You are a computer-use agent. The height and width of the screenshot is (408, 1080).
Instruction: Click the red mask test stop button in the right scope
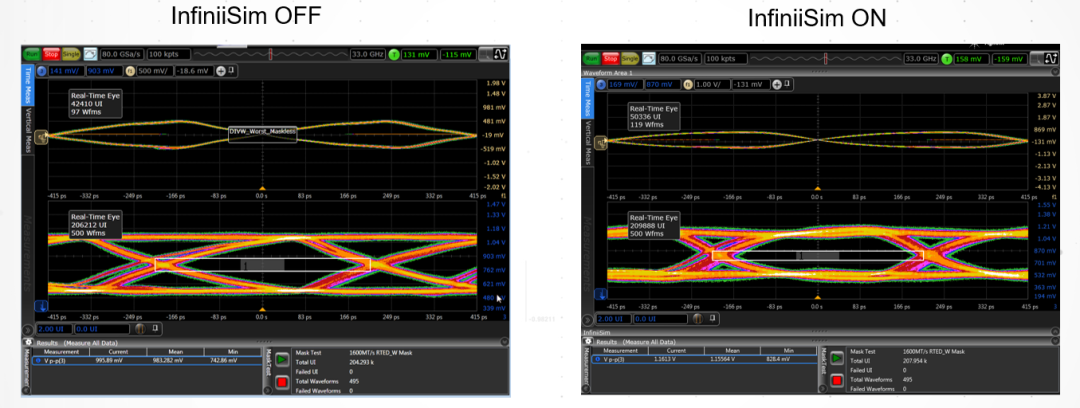(838, 380)
